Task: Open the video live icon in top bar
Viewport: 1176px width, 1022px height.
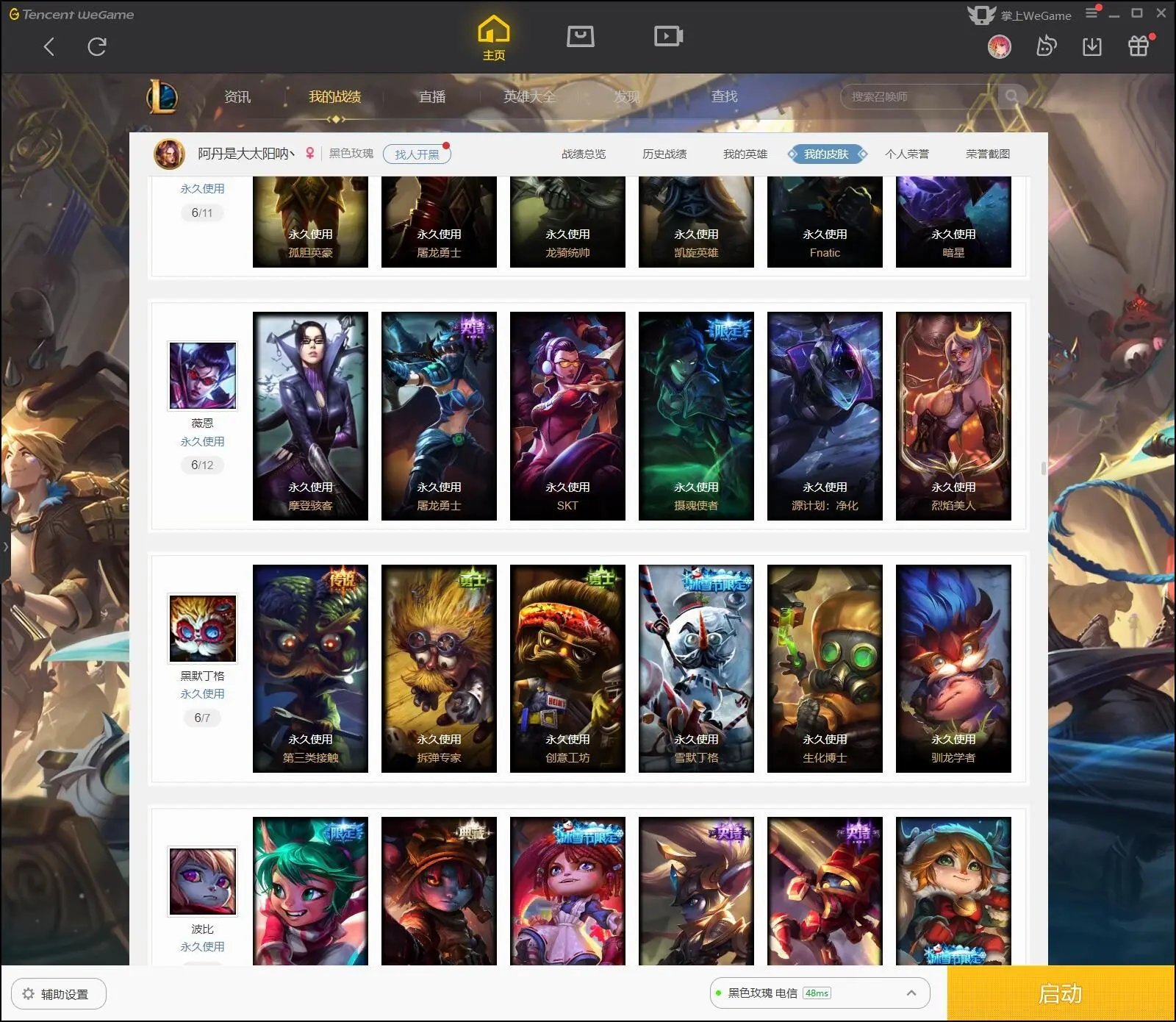Action: [669, 36]
